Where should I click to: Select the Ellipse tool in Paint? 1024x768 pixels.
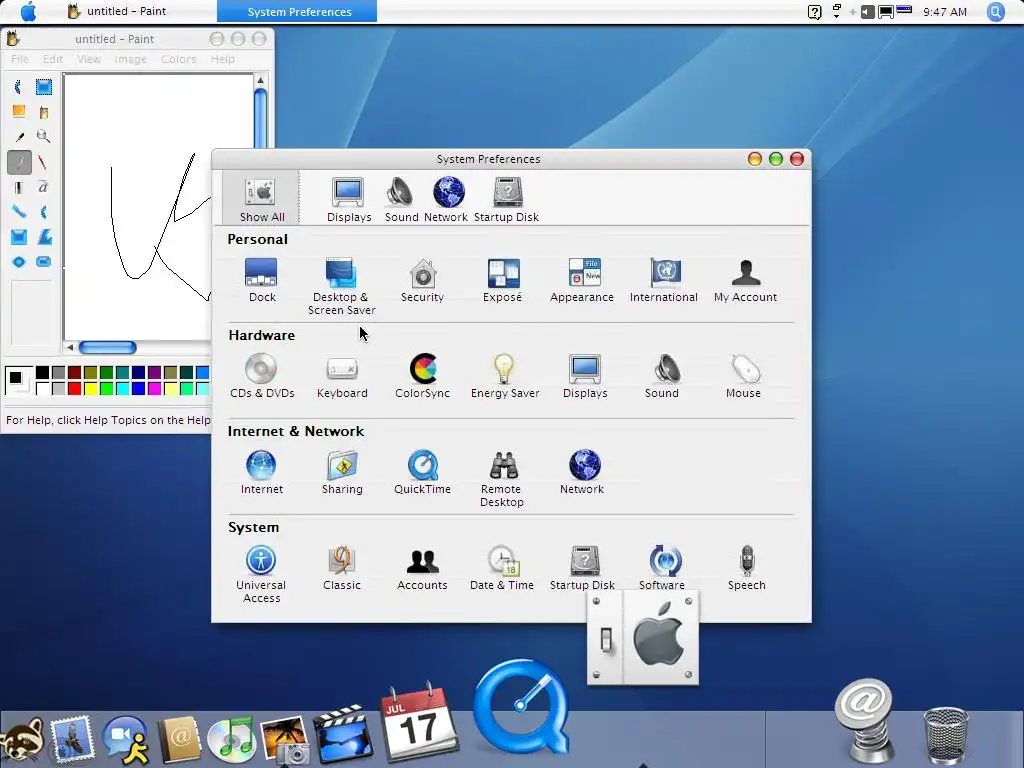point(18,262)
